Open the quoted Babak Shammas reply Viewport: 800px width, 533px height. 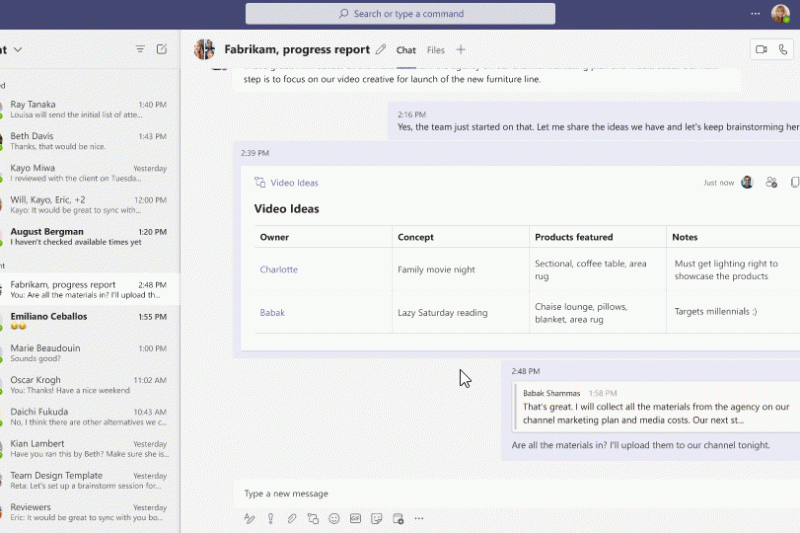657,407
